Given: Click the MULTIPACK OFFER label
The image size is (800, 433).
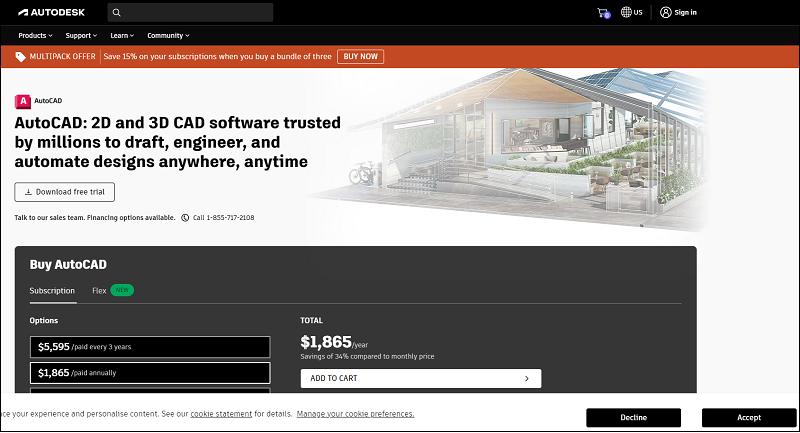Looking at the screenshot, I should [x=62, y=57].
